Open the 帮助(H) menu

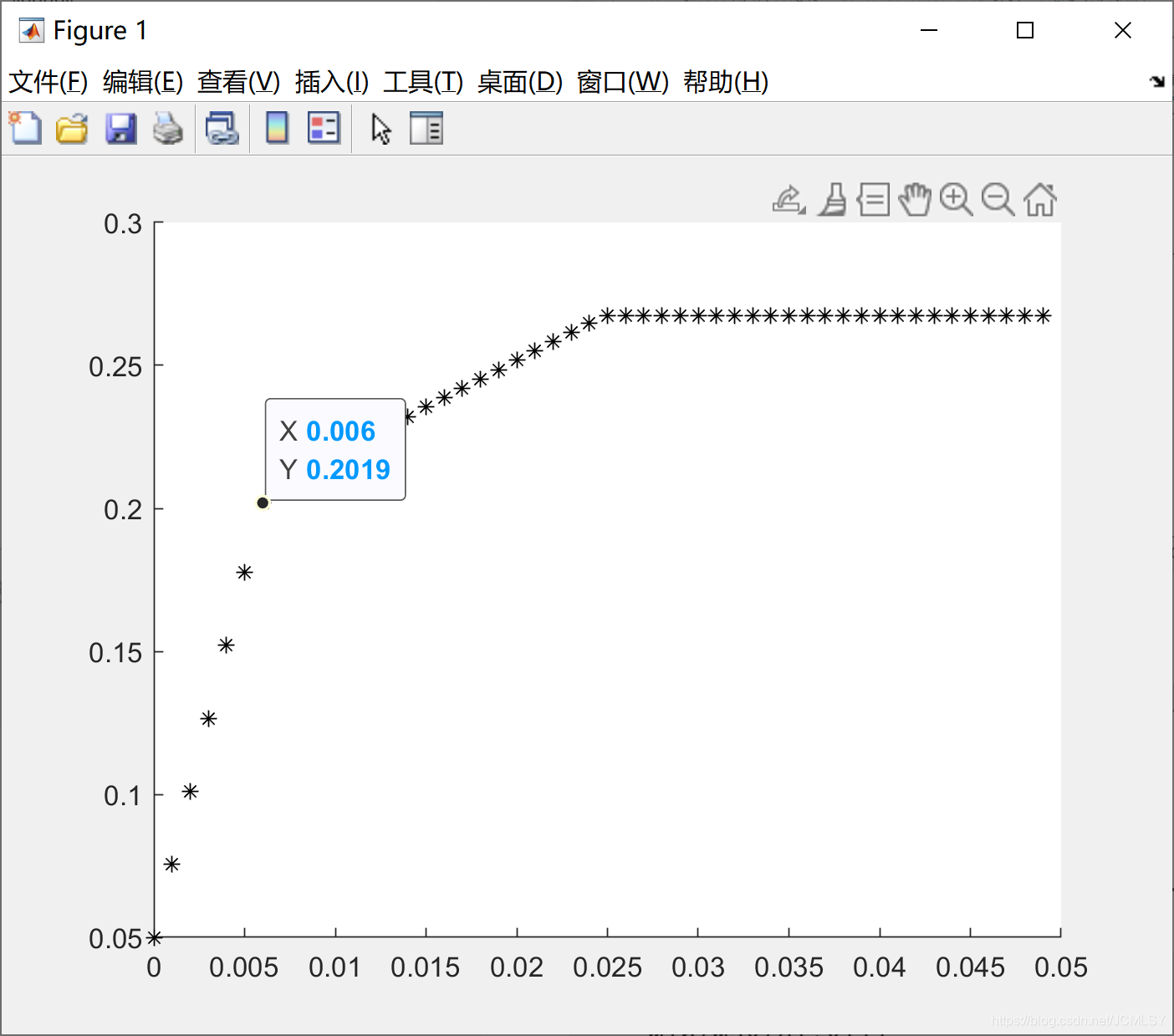(x=726, y=82)
